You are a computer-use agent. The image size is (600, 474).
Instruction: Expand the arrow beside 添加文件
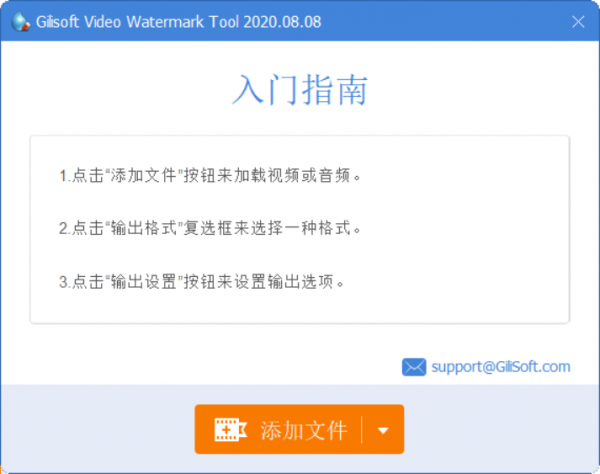pos(383,430)
